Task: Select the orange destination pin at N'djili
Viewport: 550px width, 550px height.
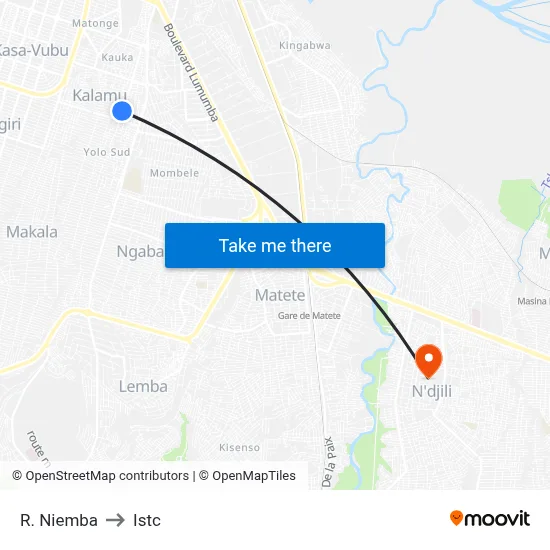Action: click(x=428, y=361)
